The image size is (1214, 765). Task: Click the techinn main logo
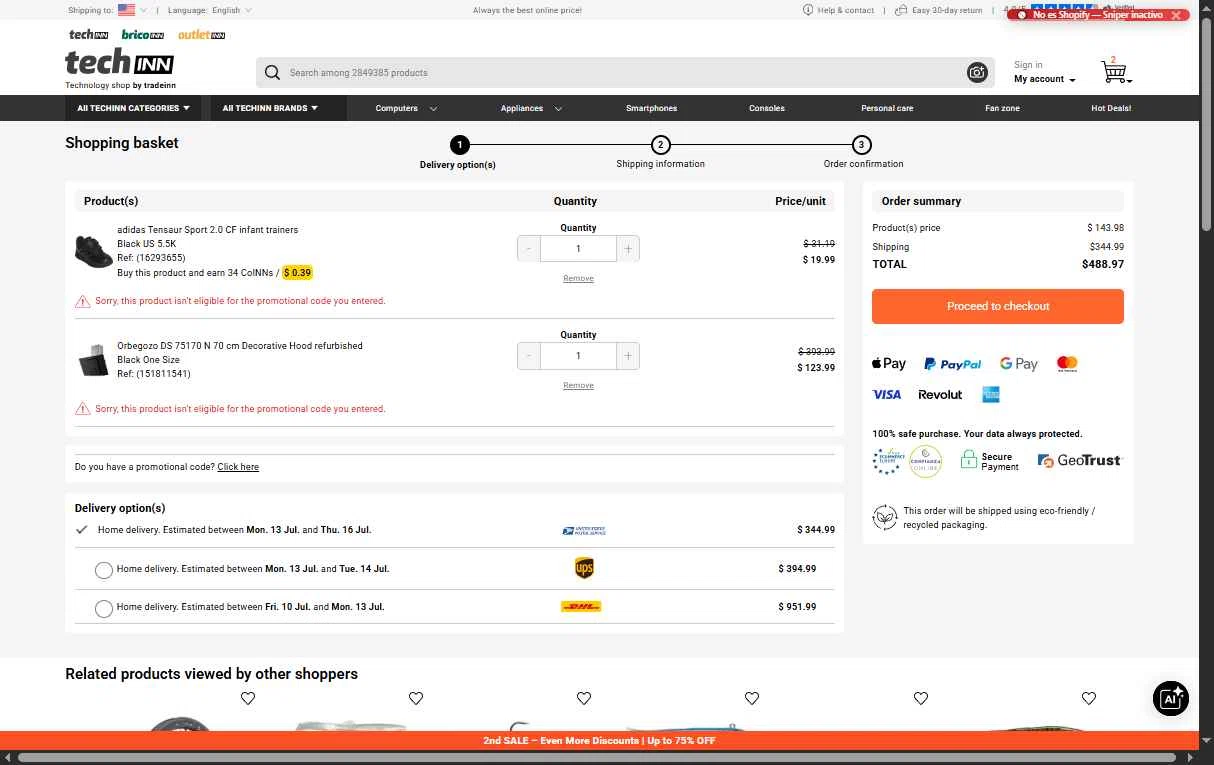point(120,64)
